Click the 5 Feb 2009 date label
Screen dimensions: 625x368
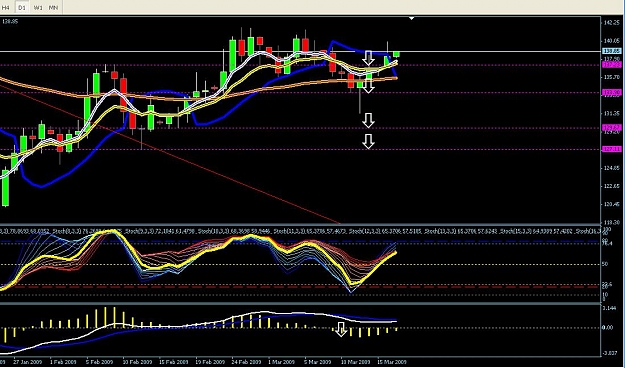(100, 362)
